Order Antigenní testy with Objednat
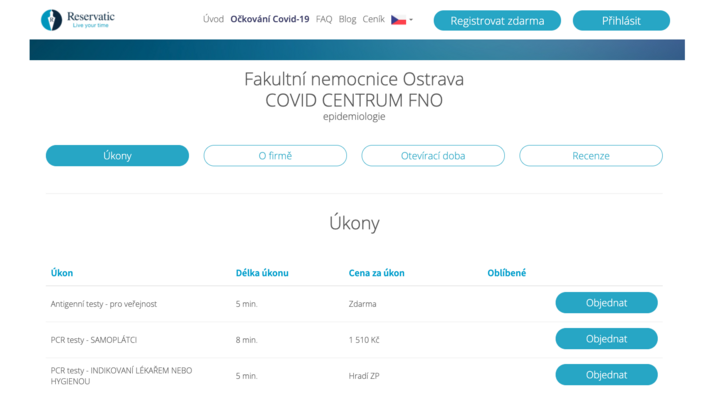 pos(606,303)
